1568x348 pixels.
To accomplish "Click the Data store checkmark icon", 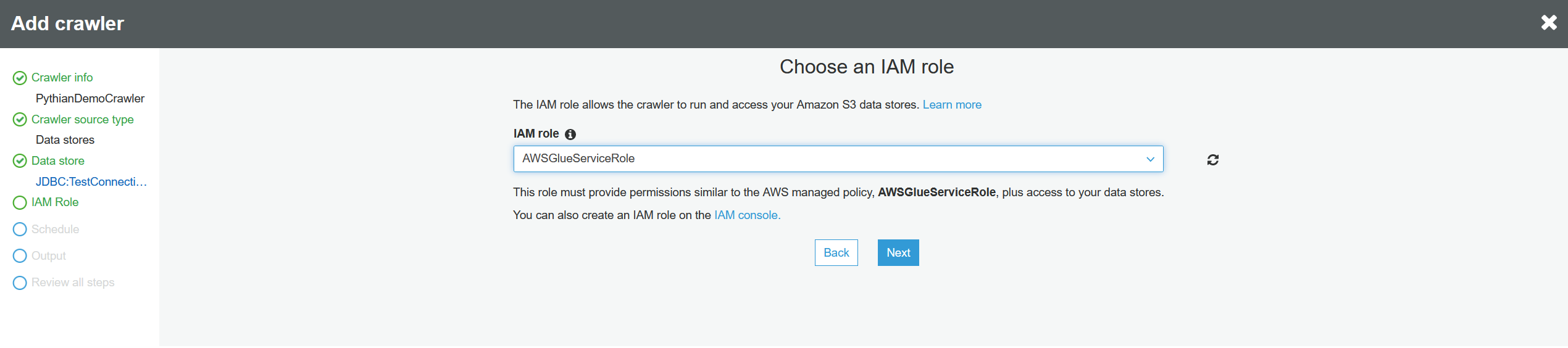I will click(x=20, y=161).
